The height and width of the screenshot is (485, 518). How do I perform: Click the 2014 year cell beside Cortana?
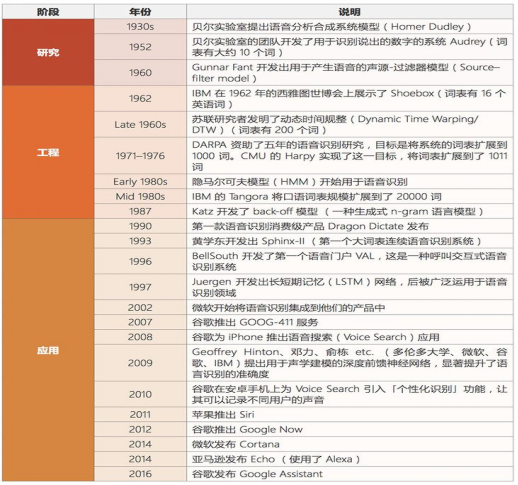tap(140, 444)
